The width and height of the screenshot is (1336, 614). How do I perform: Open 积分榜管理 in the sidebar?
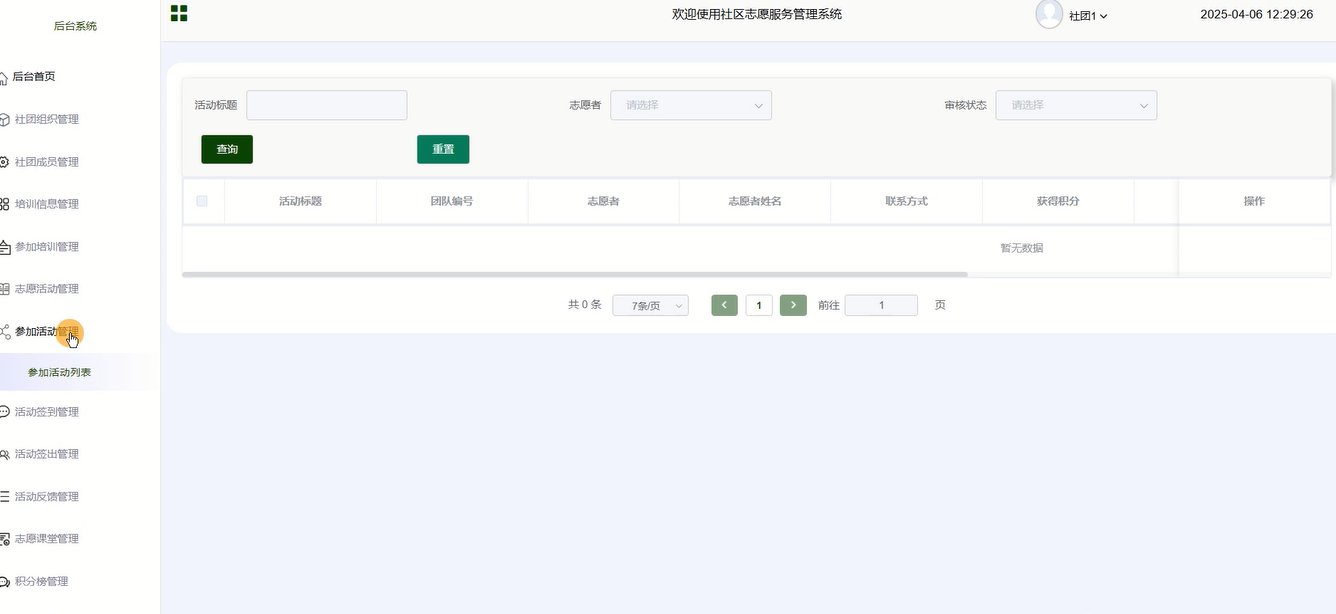[x=41, y=581]
